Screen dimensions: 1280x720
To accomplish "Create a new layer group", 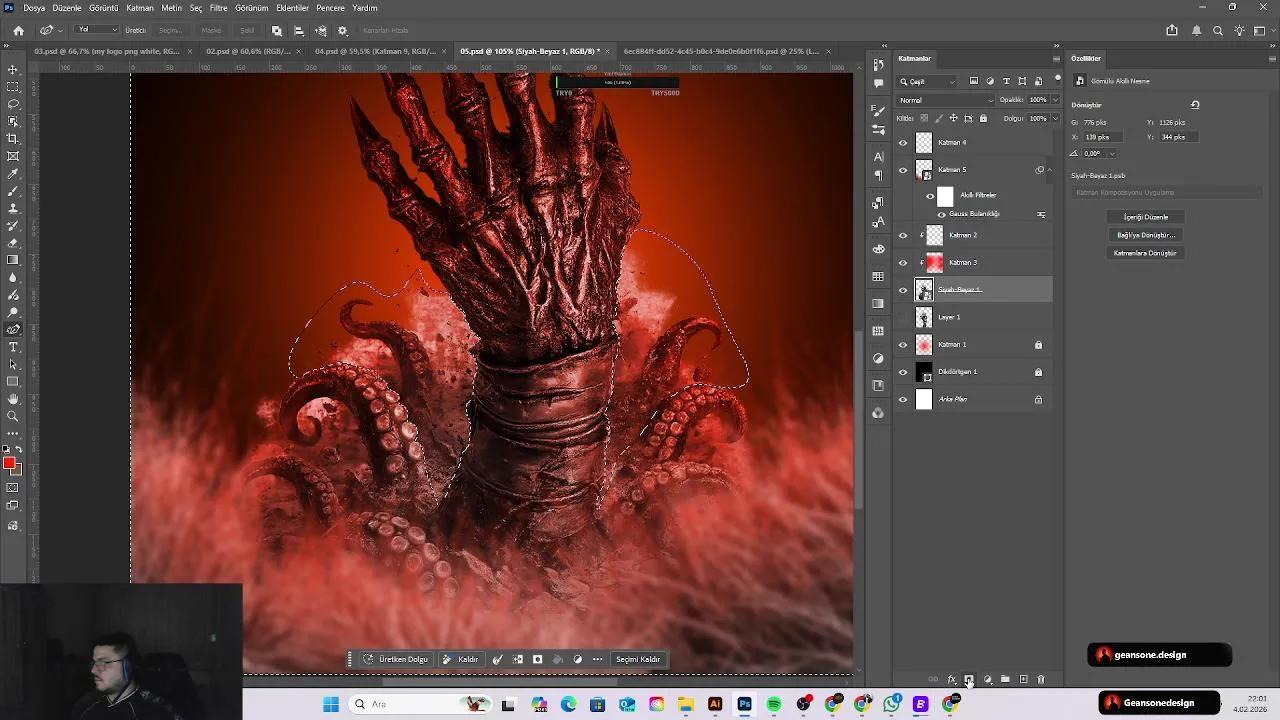I will tap(1005, 680).
